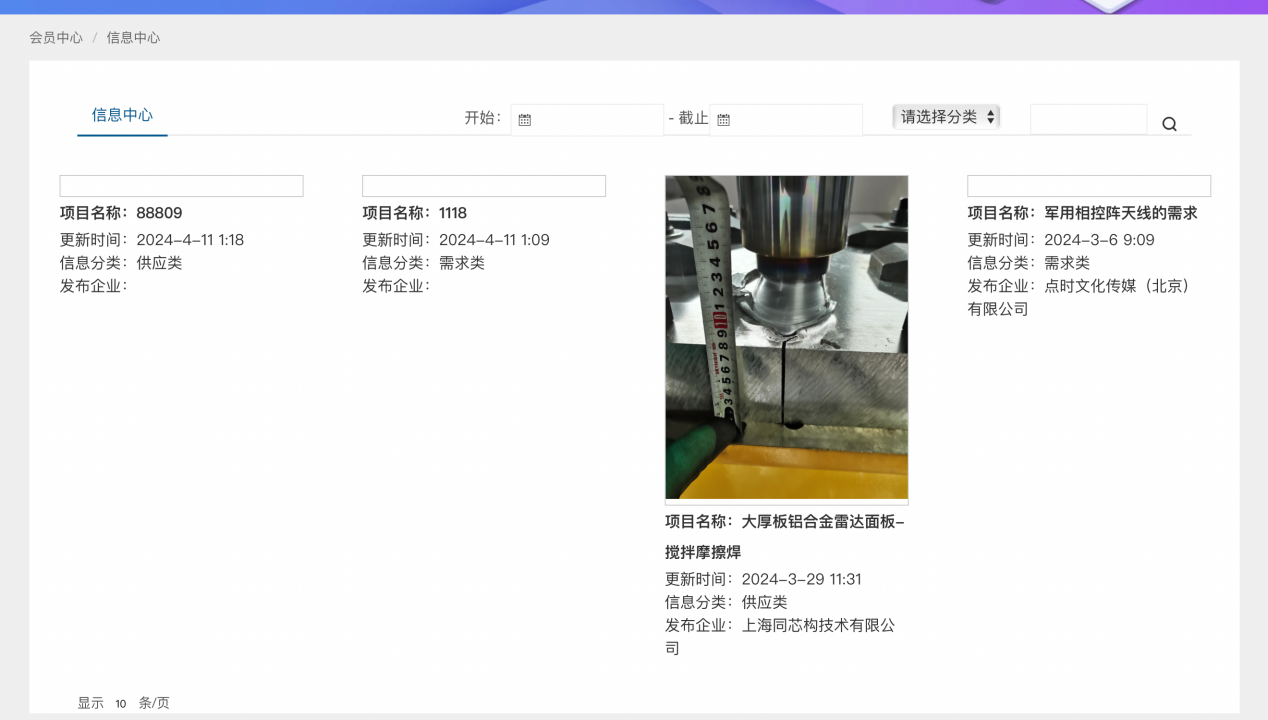Switch to the 信息中心 tab
This screenshot has width=1268, height=720.
122,115
